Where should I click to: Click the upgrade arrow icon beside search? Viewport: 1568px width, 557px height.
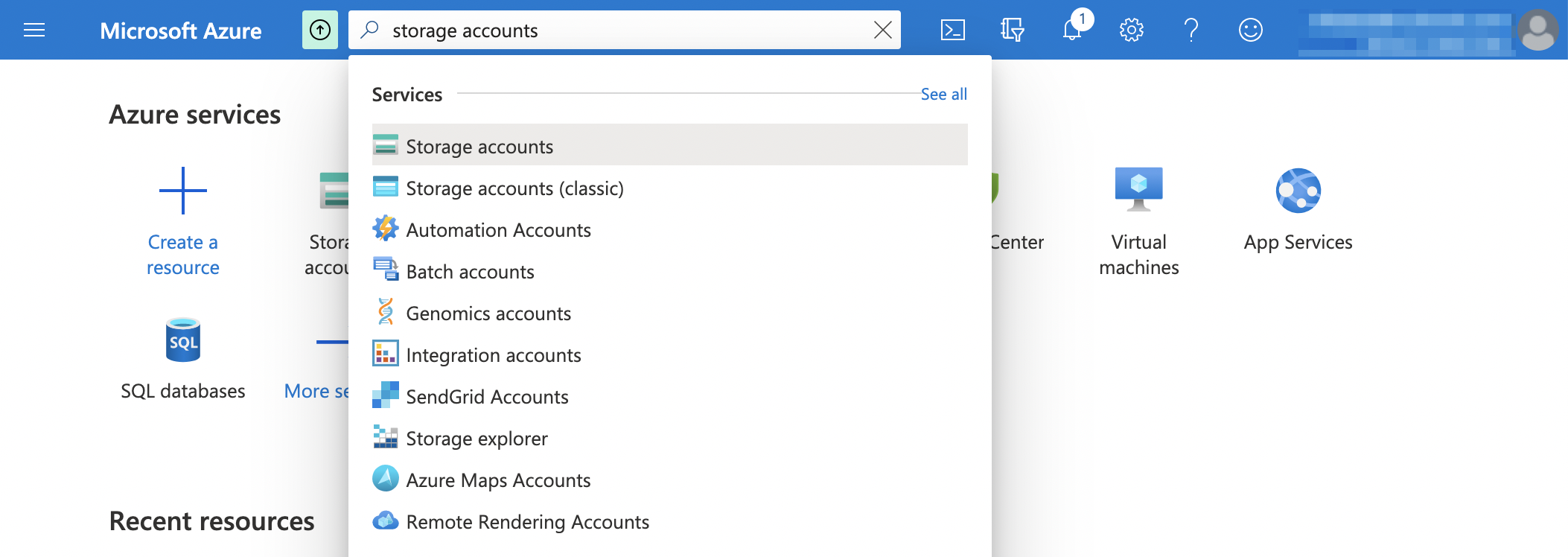(x=320, y=30)
